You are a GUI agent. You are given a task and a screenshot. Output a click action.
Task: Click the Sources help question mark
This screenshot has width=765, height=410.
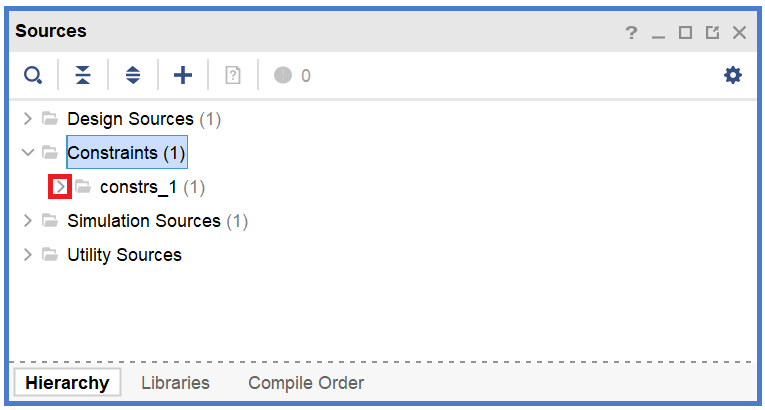(x=631, y=33)
